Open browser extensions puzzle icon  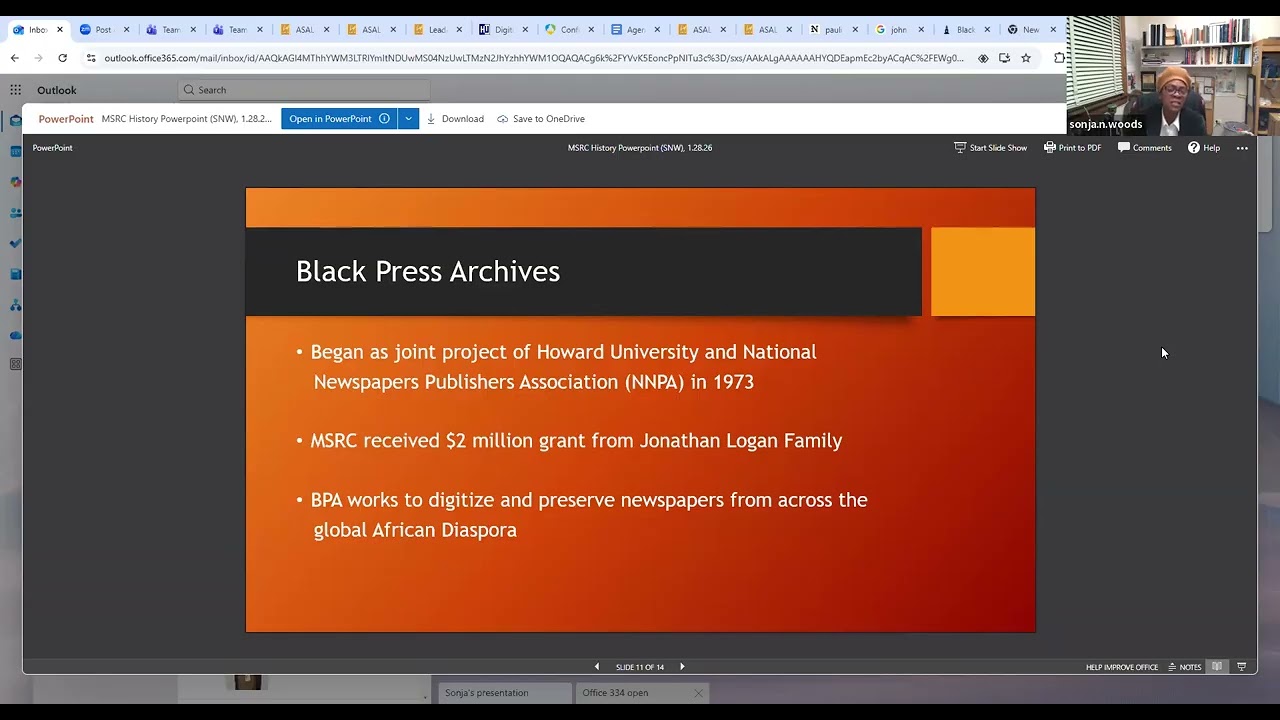[x=1059, y=58]
